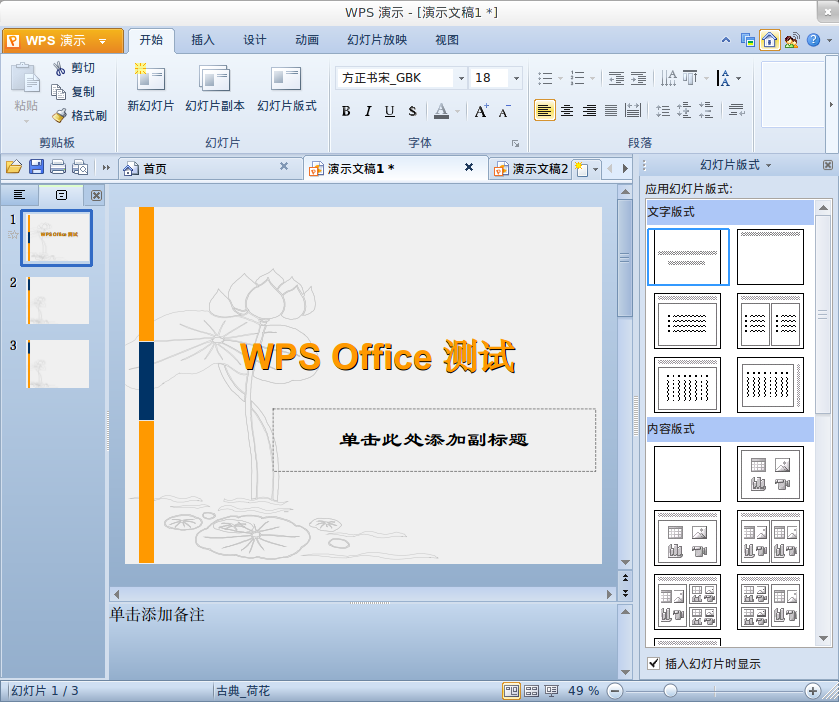Switch to the 设计 ribbon tab

pyautogui.click(x=254, y=41)
